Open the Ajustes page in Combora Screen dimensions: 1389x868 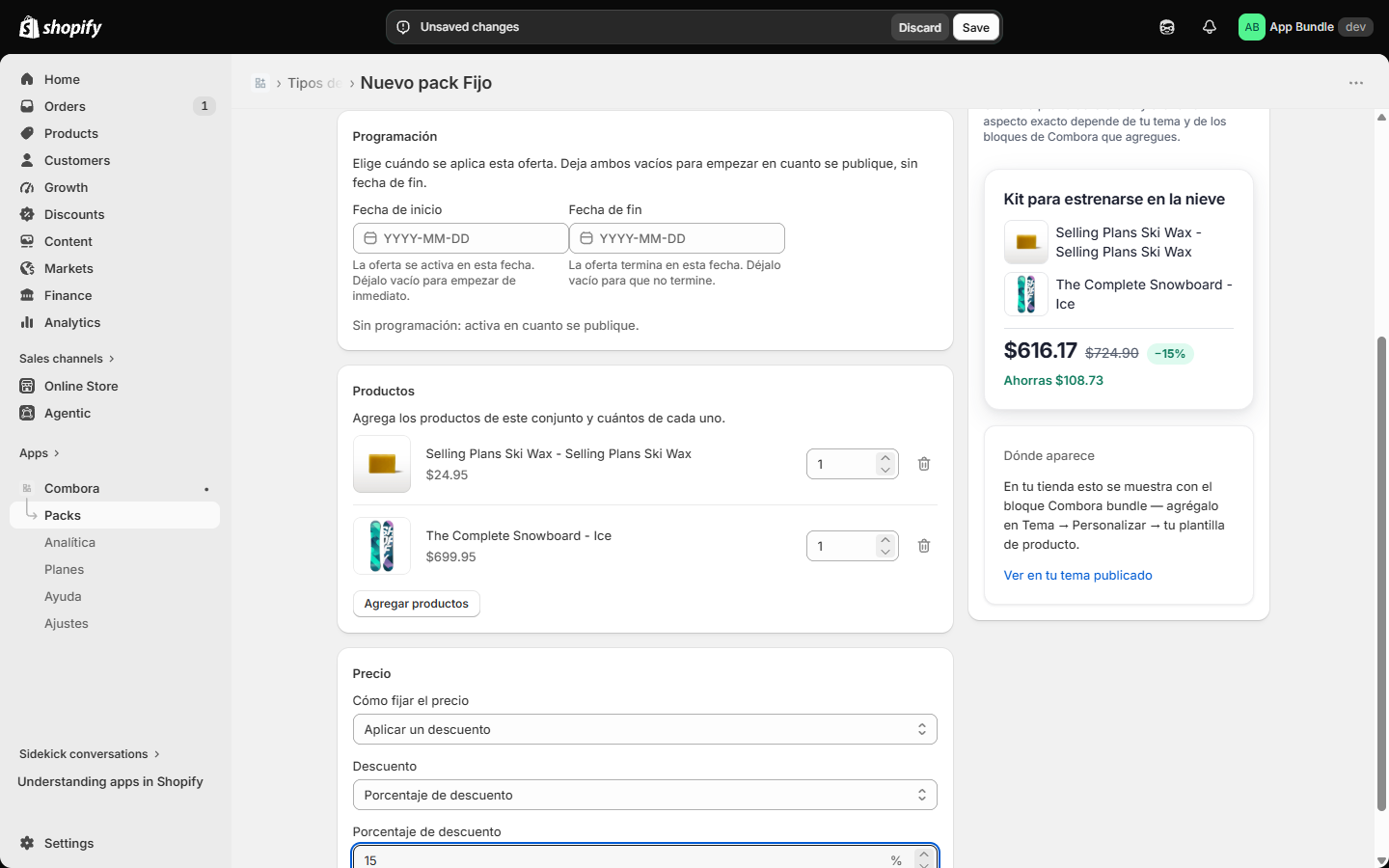click(x=115, y=623)
